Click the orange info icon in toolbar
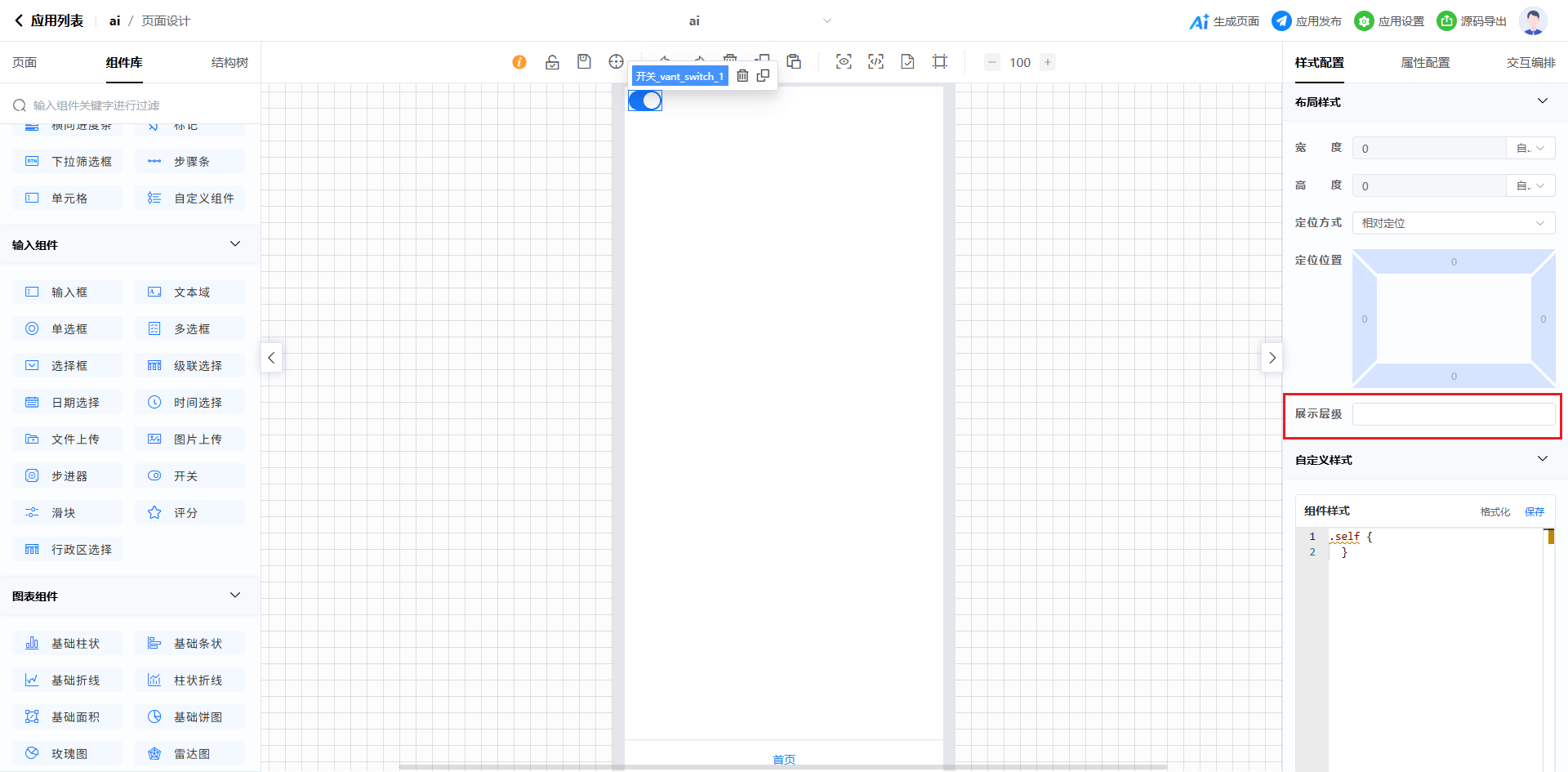Viewport: 1568px width, 772px height. pos(519,62)
